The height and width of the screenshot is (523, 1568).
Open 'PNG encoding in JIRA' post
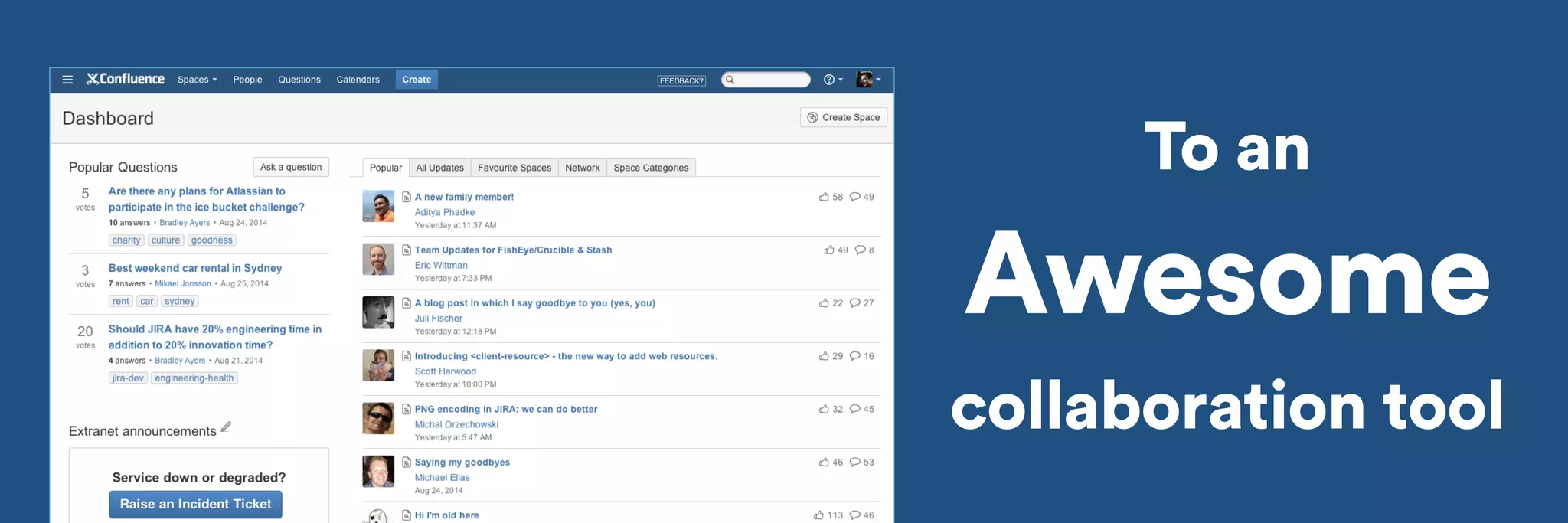(x=506, y=409)
